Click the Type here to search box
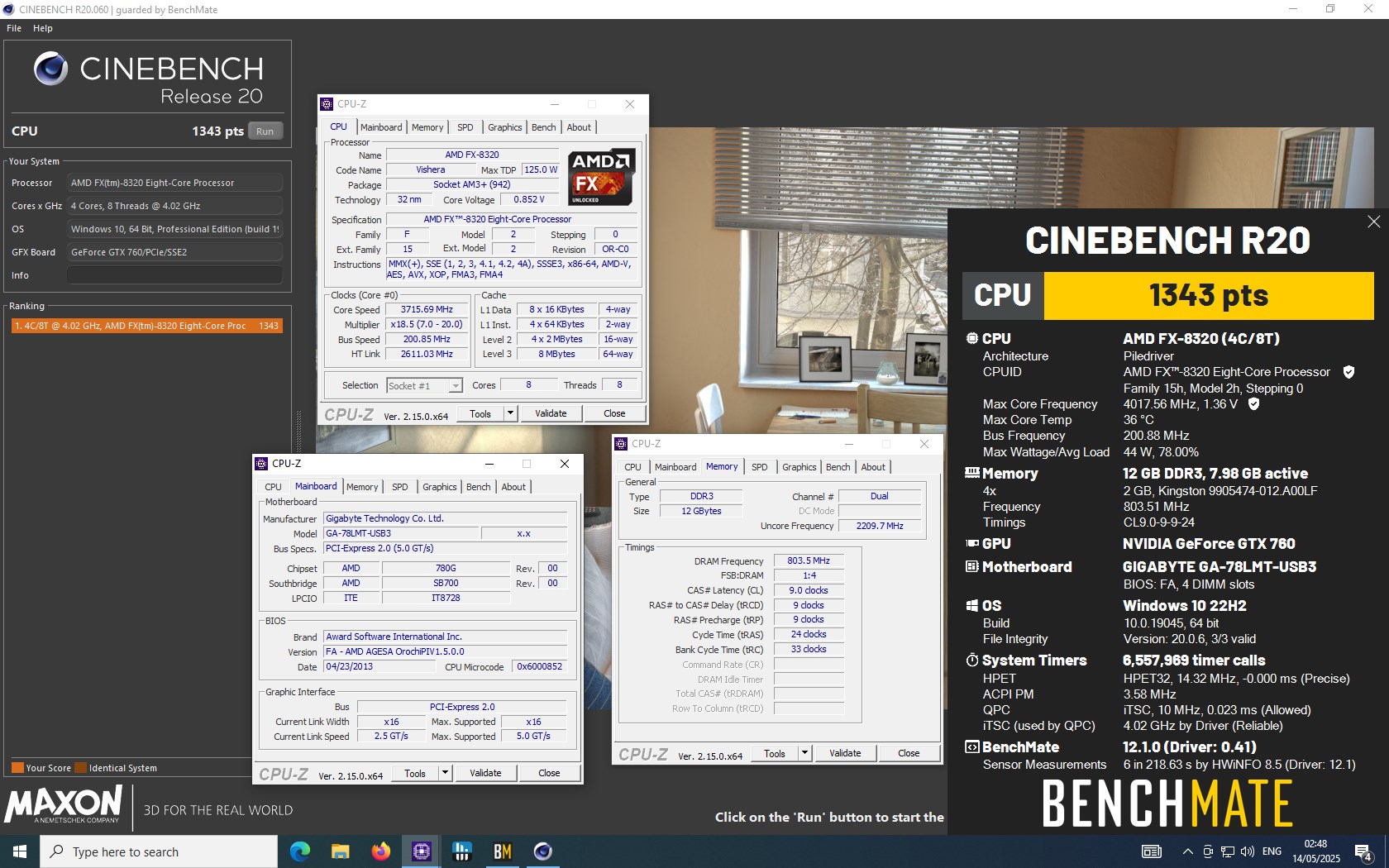Image resolution: width=1389 pixels, height=868 pixels. pos(159,851)
